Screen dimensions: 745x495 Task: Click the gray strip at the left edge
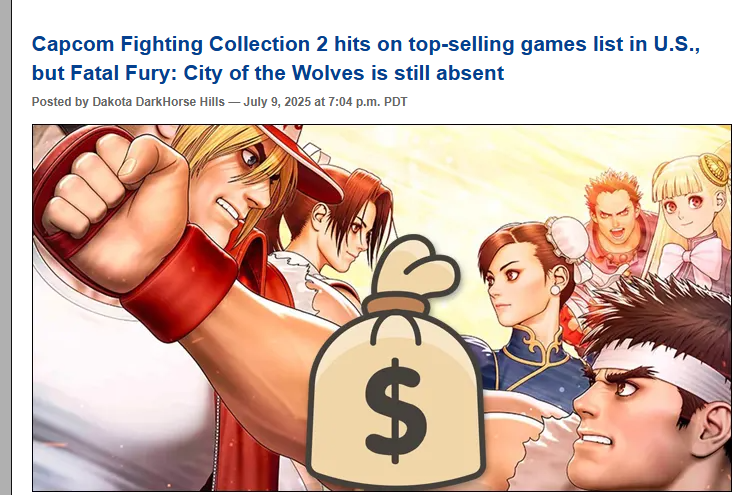5,248
